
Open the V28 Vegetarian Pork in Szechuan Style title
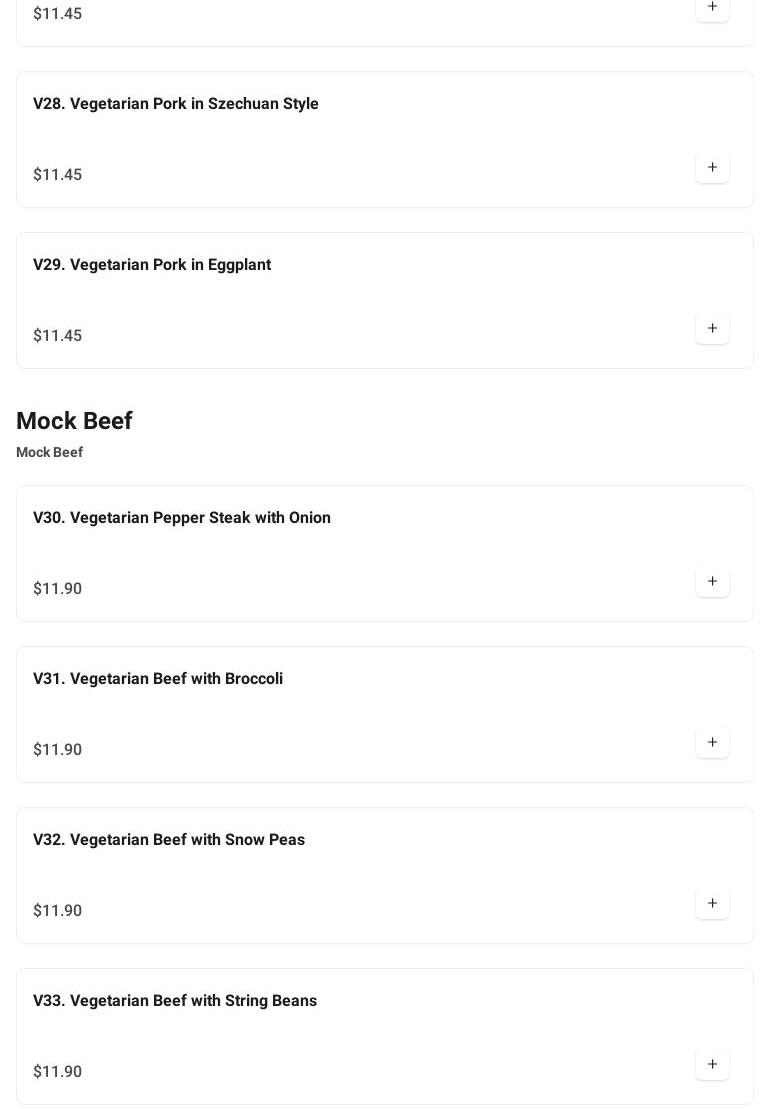(176, 104)
